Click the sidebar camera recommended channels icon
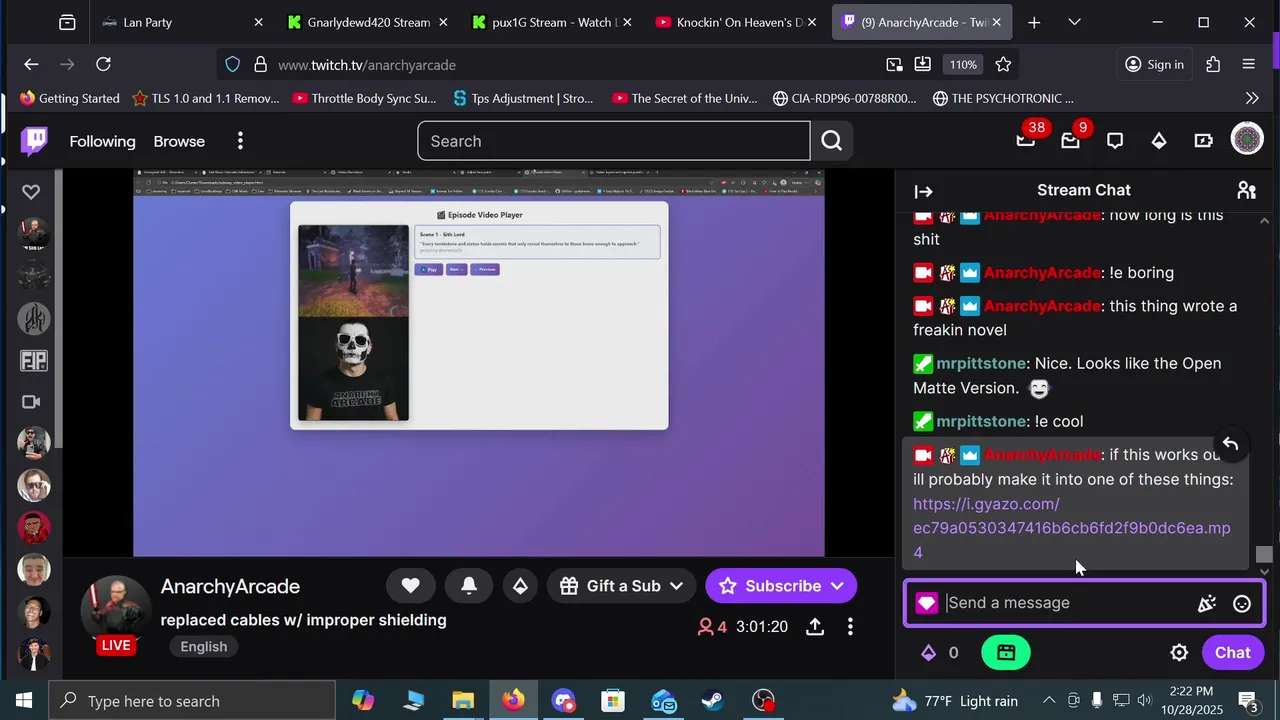 [x=31, y=402]
